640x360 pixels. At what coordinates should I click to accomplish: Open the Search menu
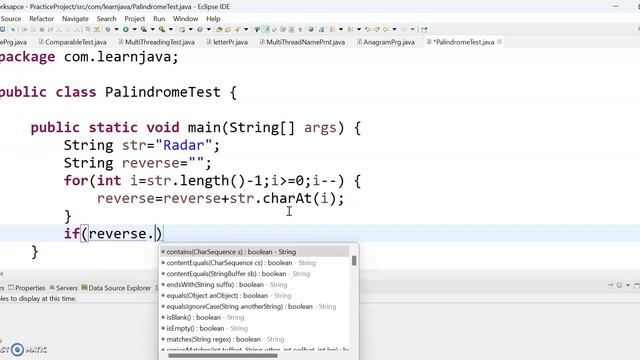(x=106, y=19)
